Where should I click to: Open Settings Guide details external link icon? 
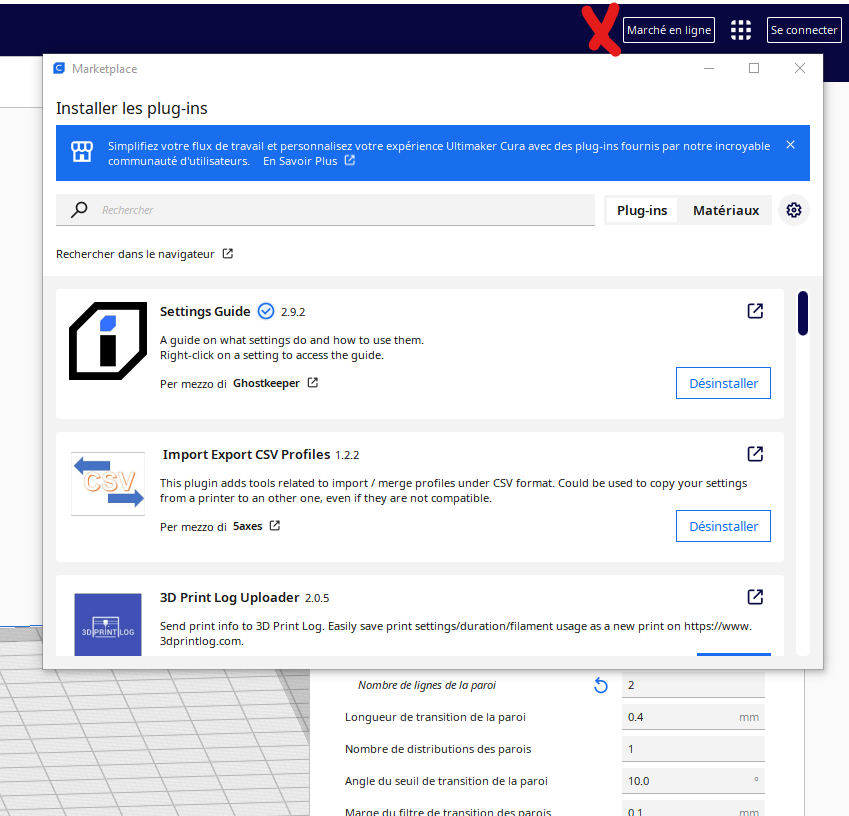click(755, 311)
